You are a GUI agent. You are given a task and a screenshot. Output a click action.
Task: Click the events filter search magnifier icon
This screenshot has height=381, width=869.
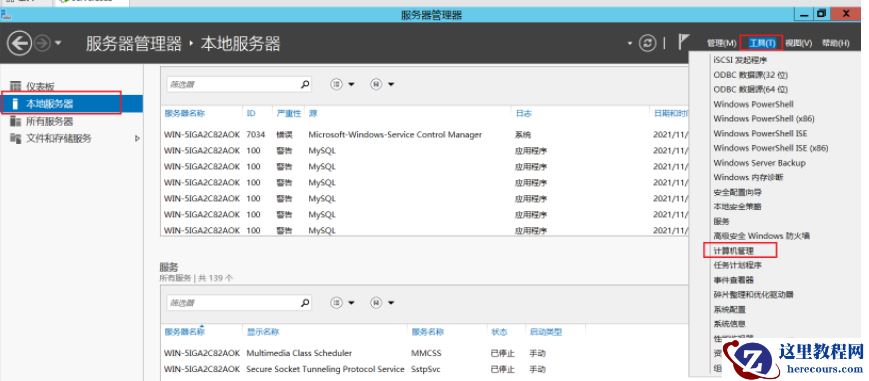(305, 84)
